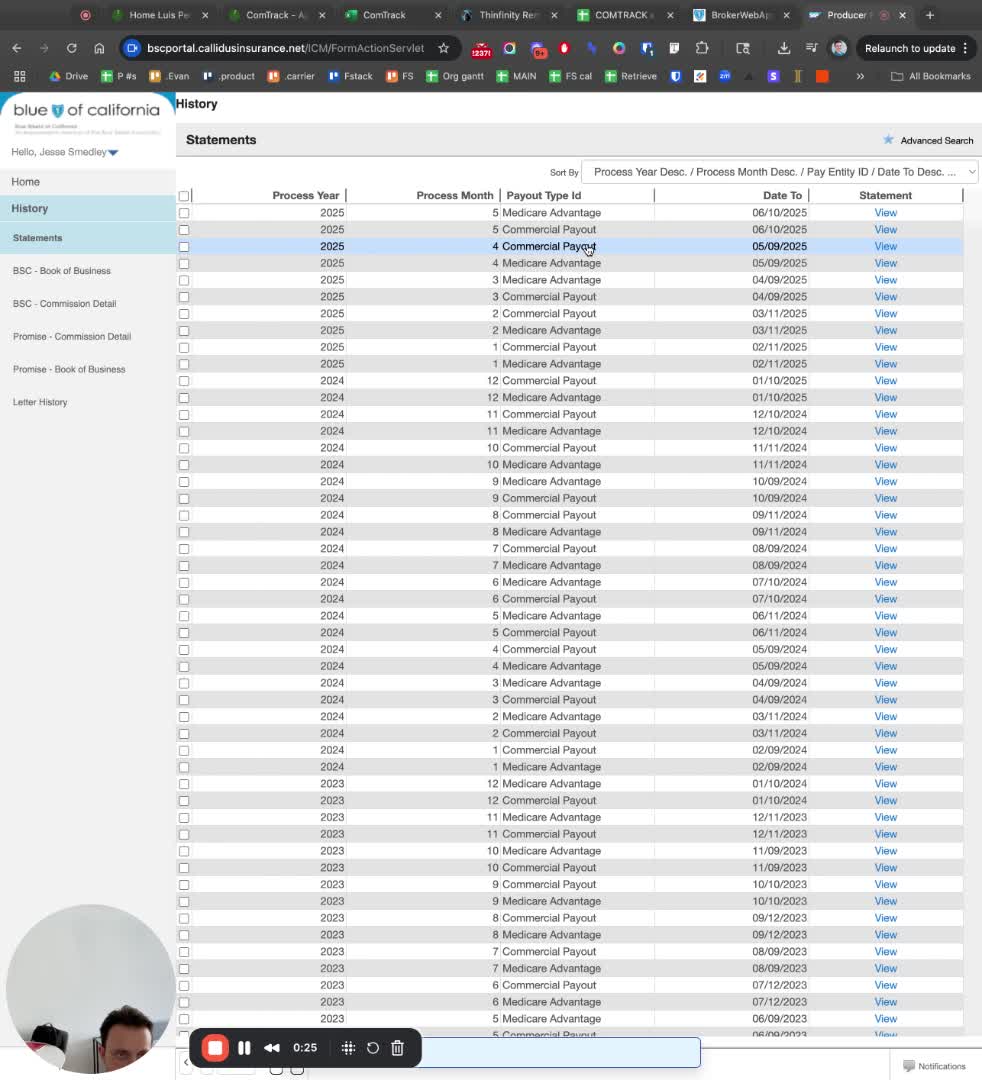Click the recording toolbar grid dots icon
Viewport: 982px width, 1080px height.
[348, 1048]
